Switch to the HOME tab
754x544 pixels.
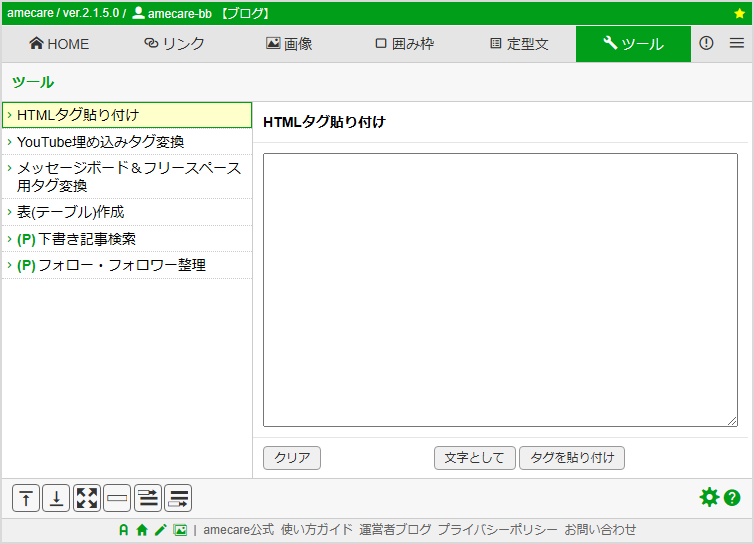[x=59, y=44]
